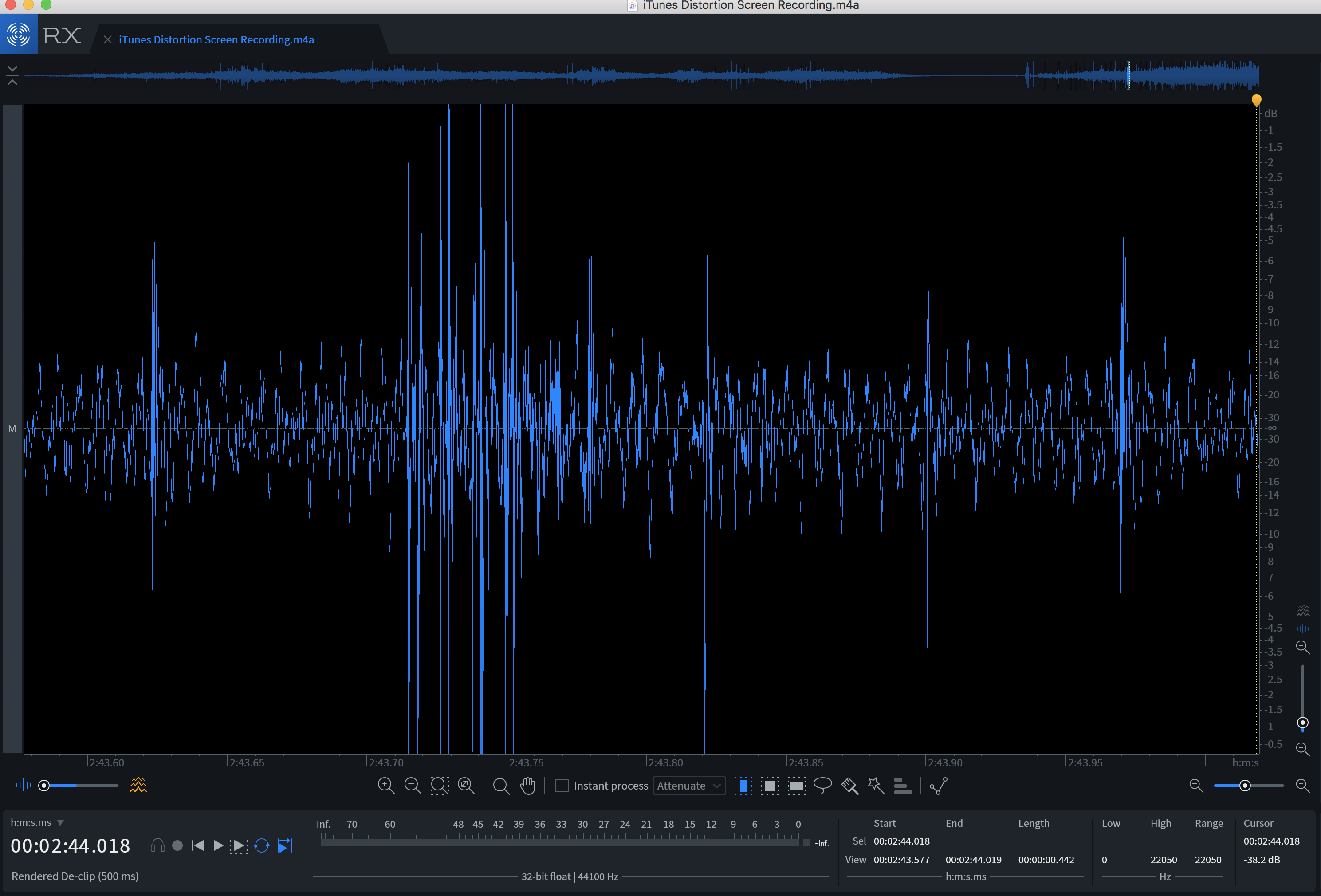Image resolution: width=1321 pixels, height=896 pixels.
Task: Select the Lasso selection tool
Action: point(822,785)
